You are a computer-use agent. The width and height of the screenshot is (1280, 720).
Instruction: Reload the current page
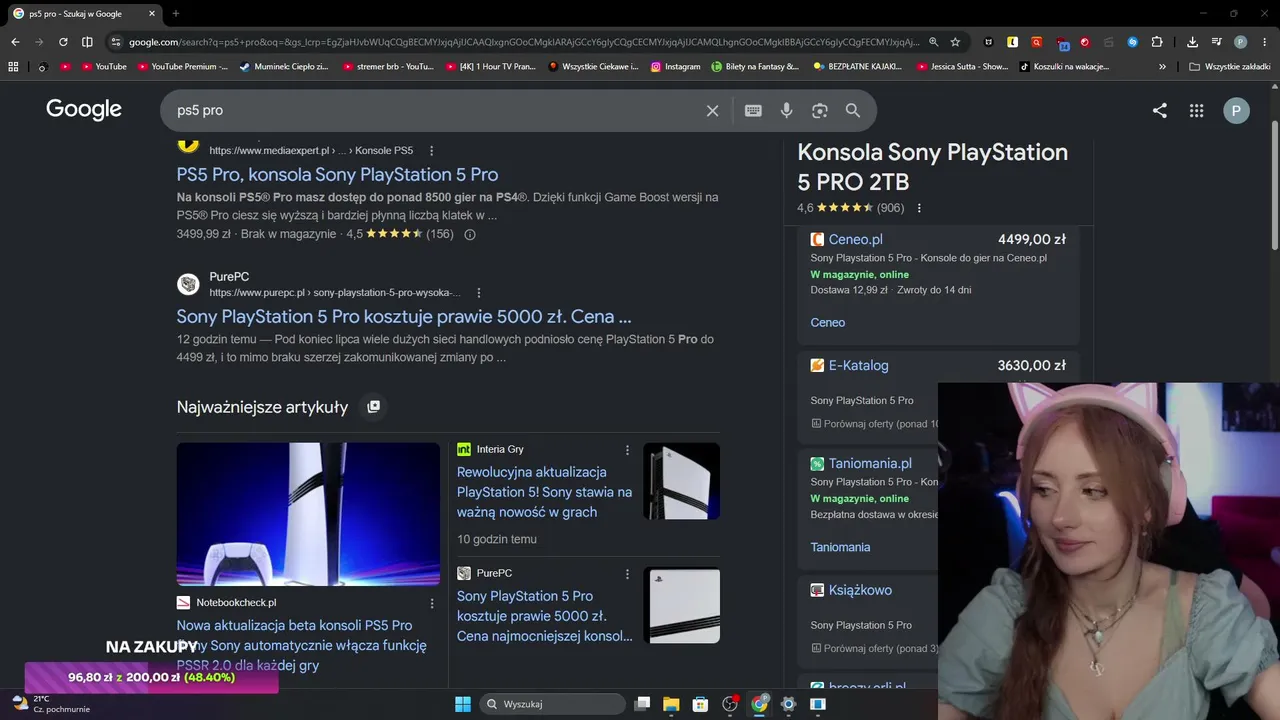coord(63,42)
